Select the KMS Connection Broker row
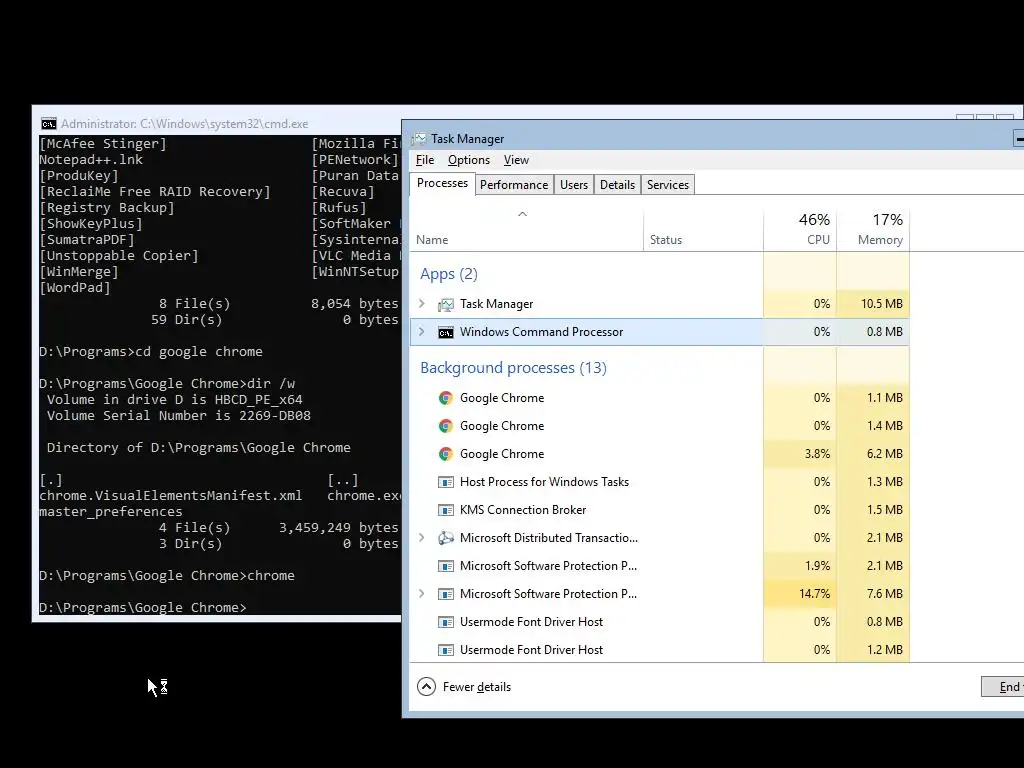Image resolution: width=1024 pixels, height=768 pixels. (x=660, y=510)
